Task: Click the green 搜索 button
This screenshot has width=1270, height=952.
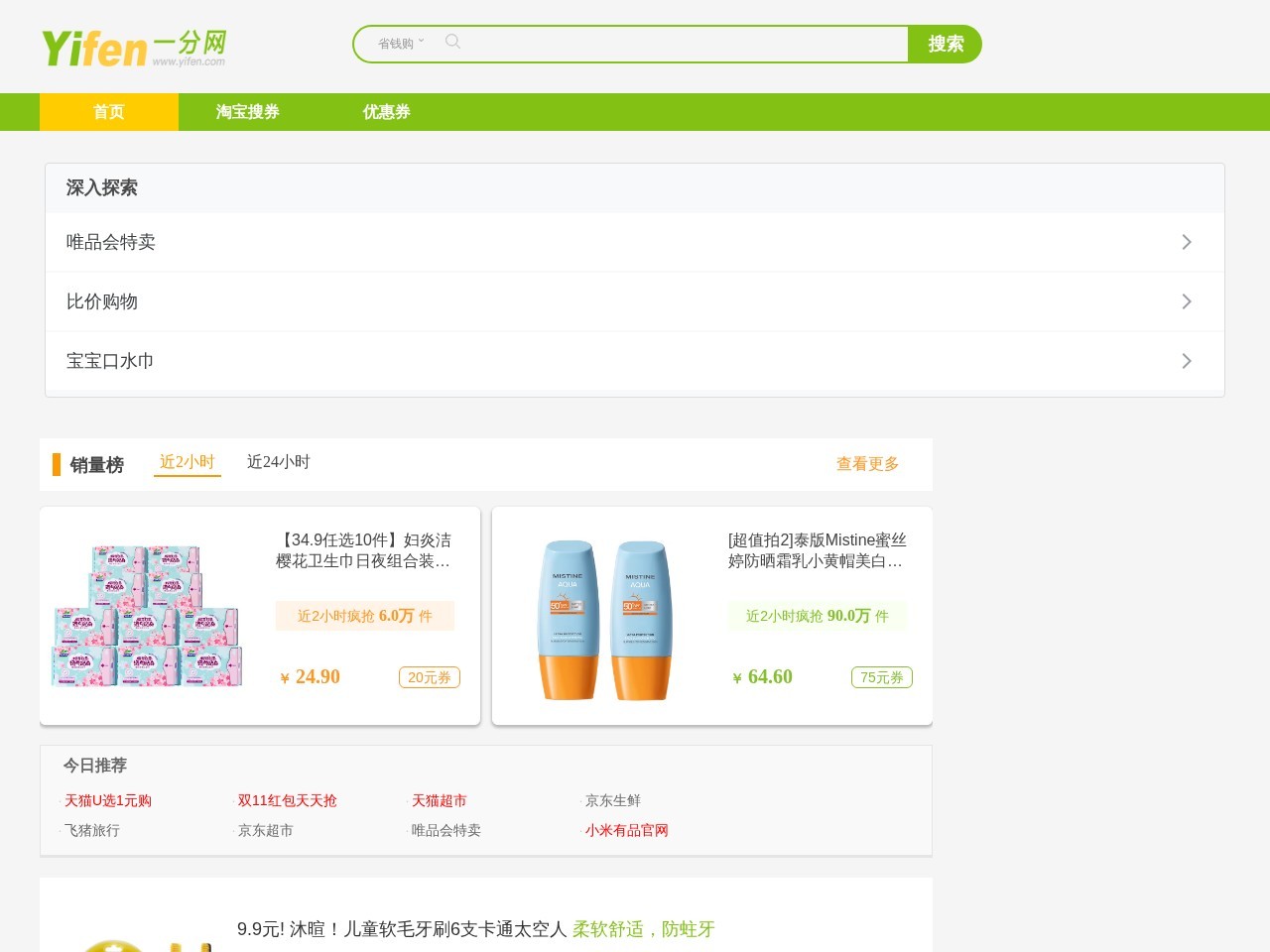Action: [945, 44]
